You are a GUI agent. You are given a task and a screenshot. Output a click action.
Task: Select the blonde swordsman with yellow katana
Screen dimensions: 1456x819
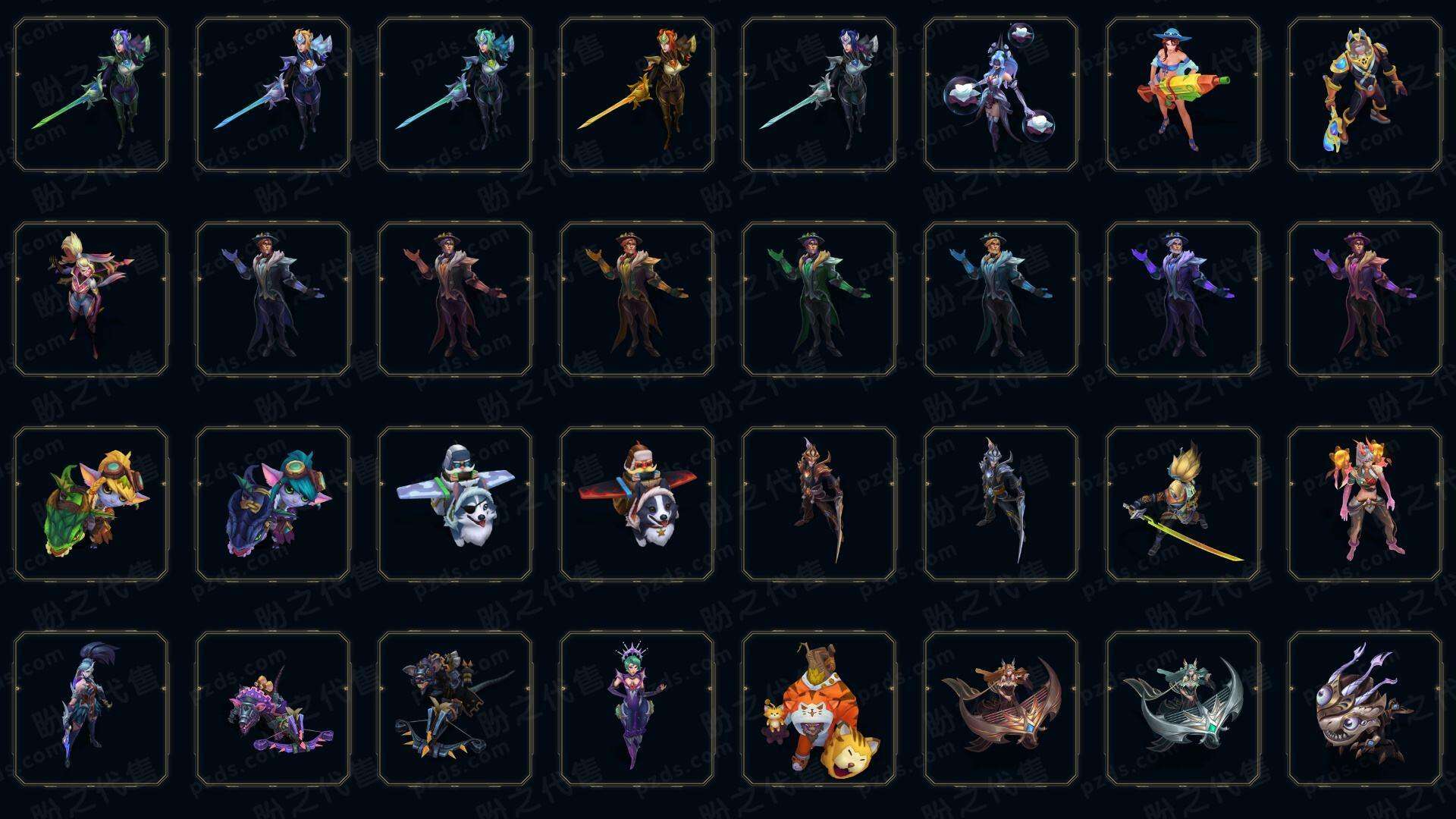[x=1183, y=504]
